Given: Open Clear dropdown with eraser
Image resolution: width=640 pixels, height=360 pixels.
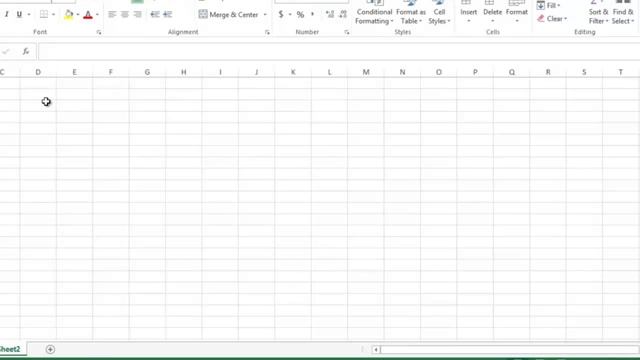Looking at the screenshot, I should 552,19.
